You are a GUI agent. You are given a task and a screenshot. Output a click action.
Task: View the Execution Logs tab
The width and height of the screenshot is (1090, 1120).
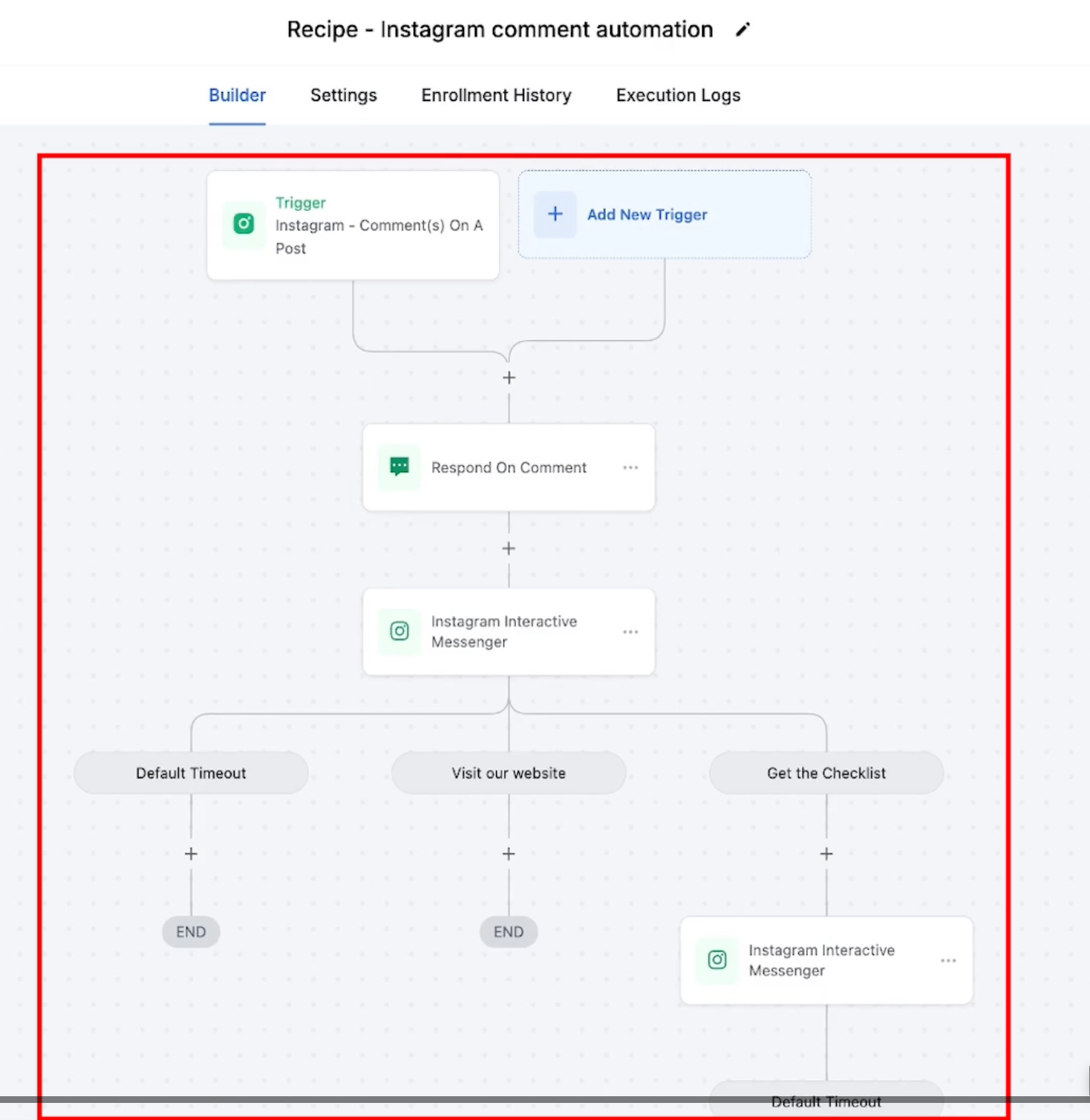pos(678,95)
